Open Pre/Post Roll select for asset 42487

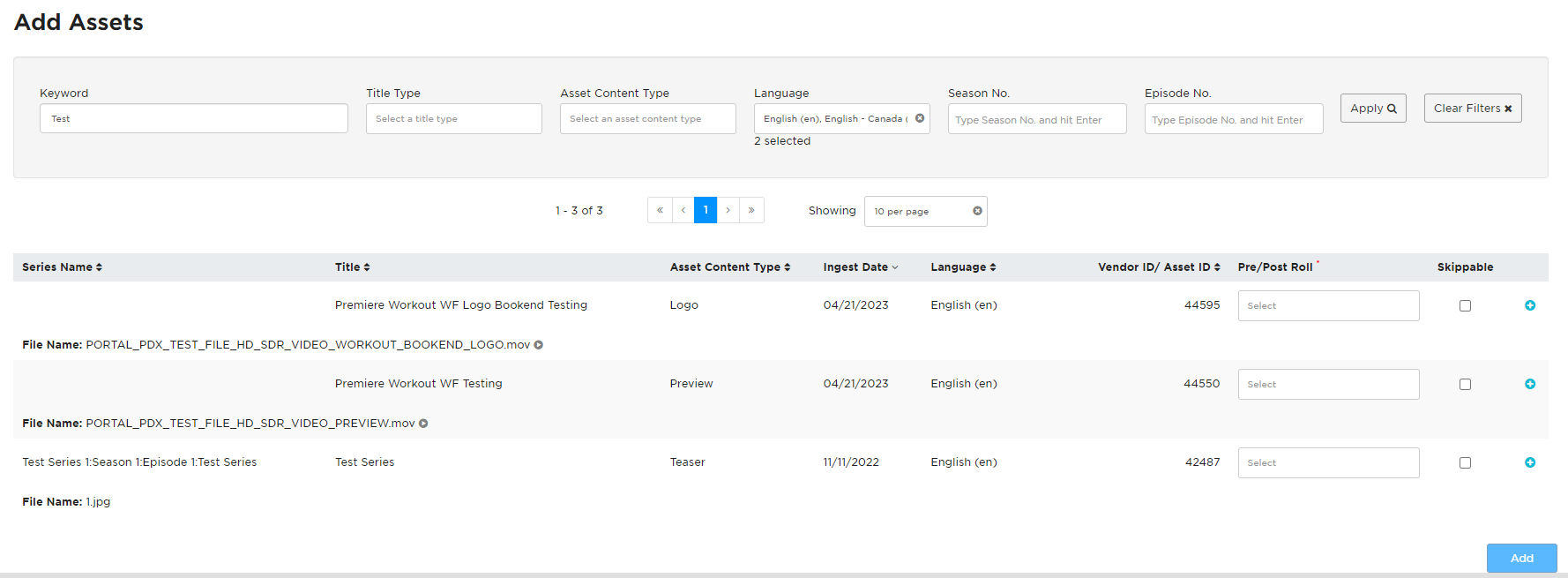tap(1328, 462)
